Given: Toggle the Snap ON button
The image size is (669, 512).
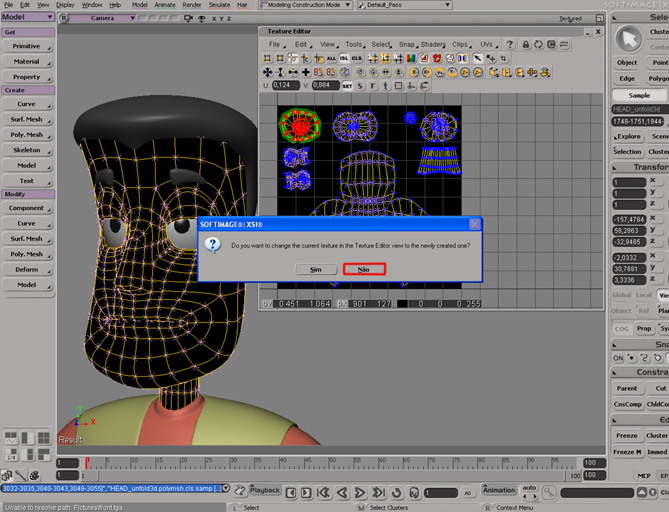Looking at the screenshot, I should coord(618,358).
